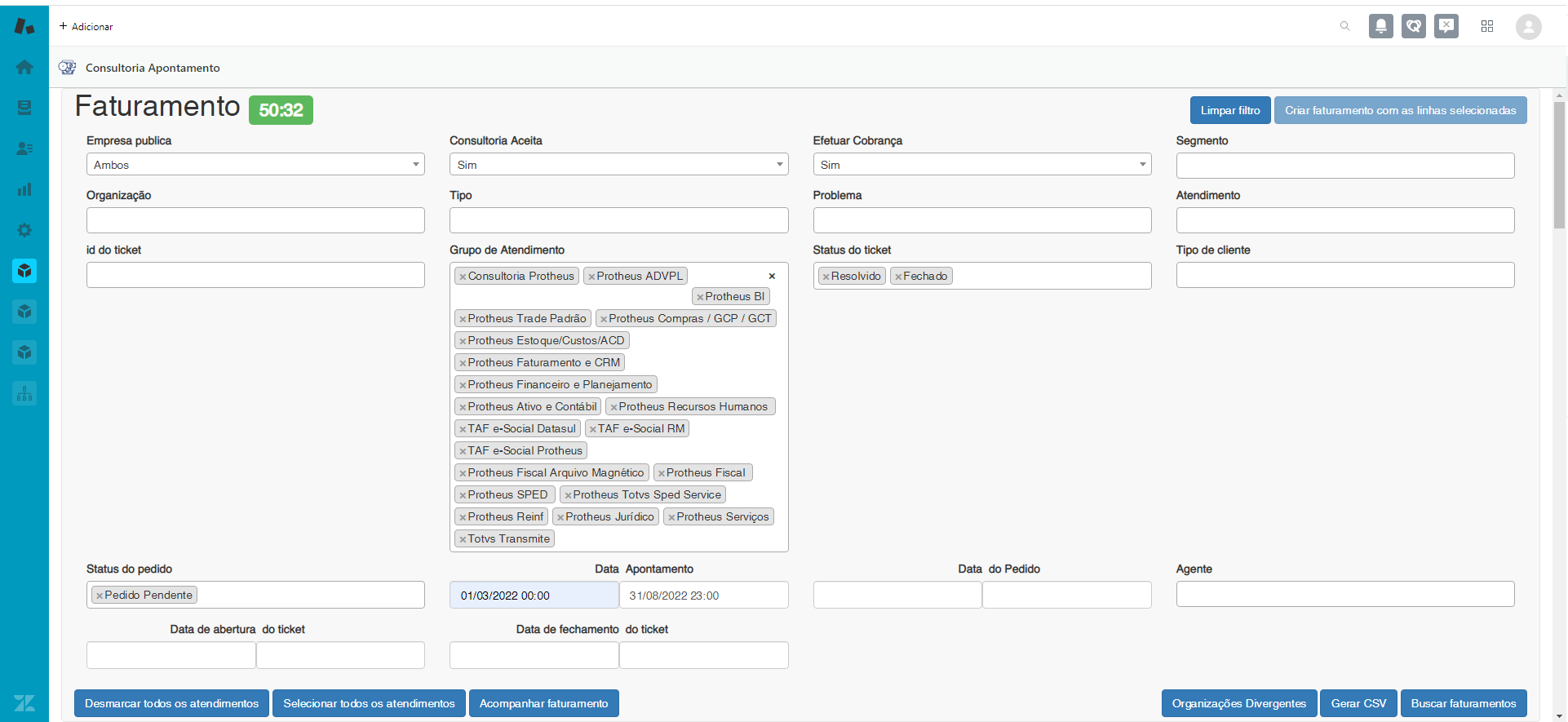Click the id do ticket input field

[x=255, y=275]
